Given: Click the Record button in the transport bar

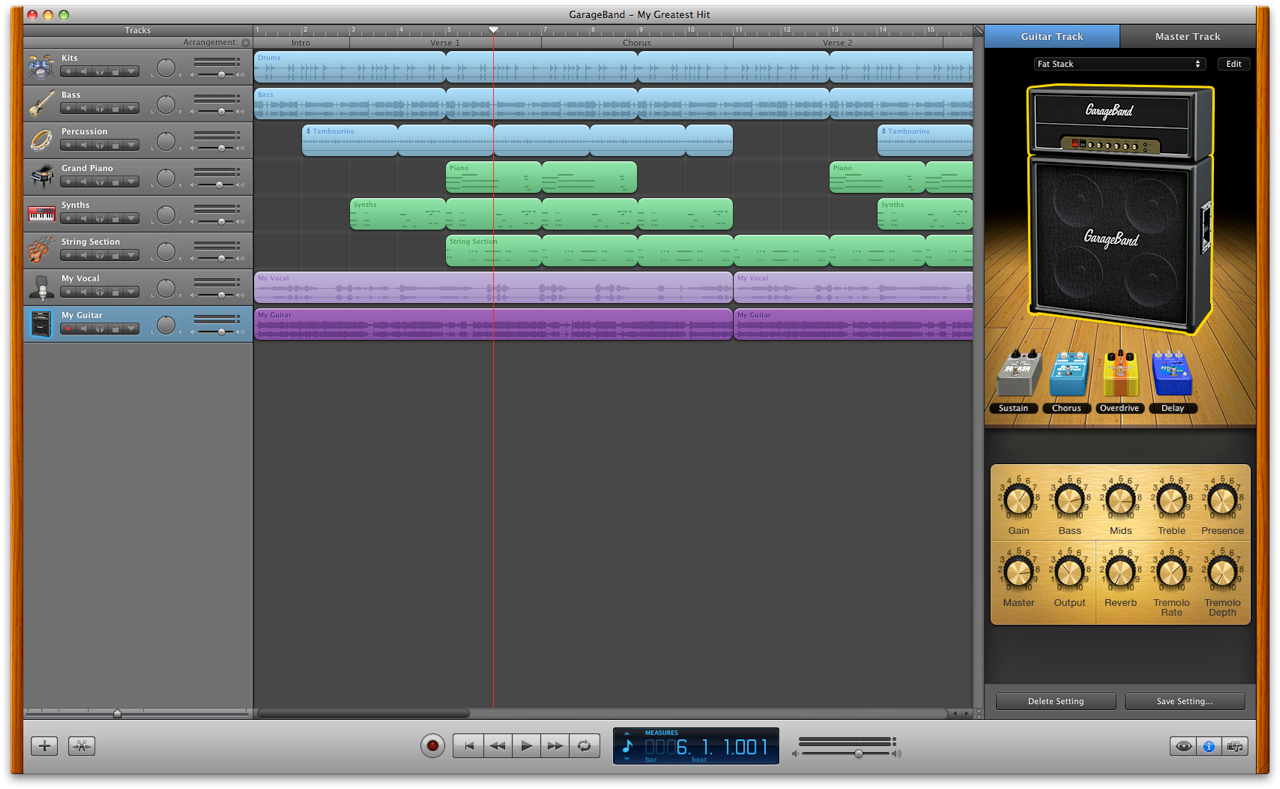Looking at the screenshot, I should tap(432, 746).
